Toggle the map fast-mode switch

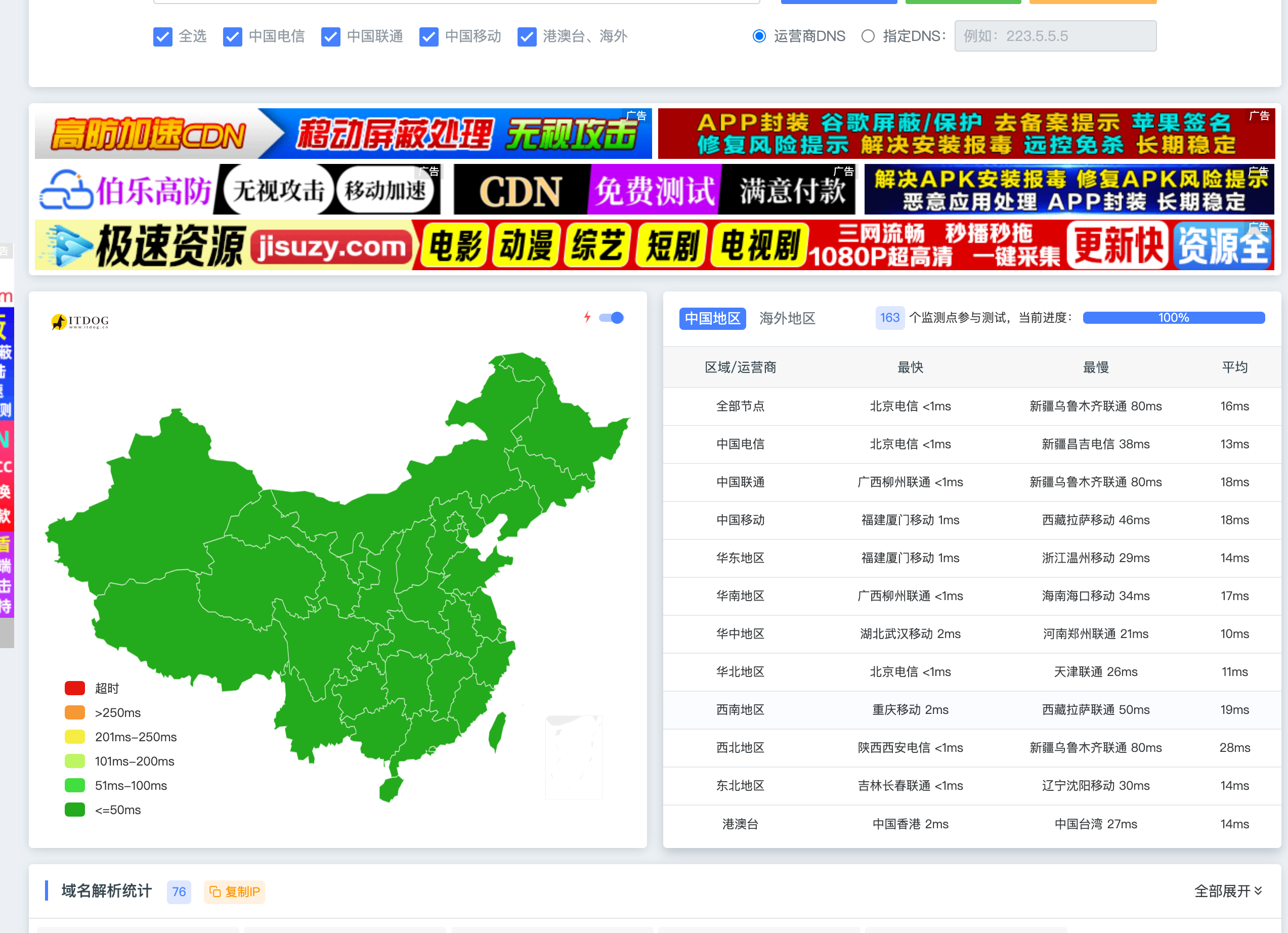click(x=612, y=318)
